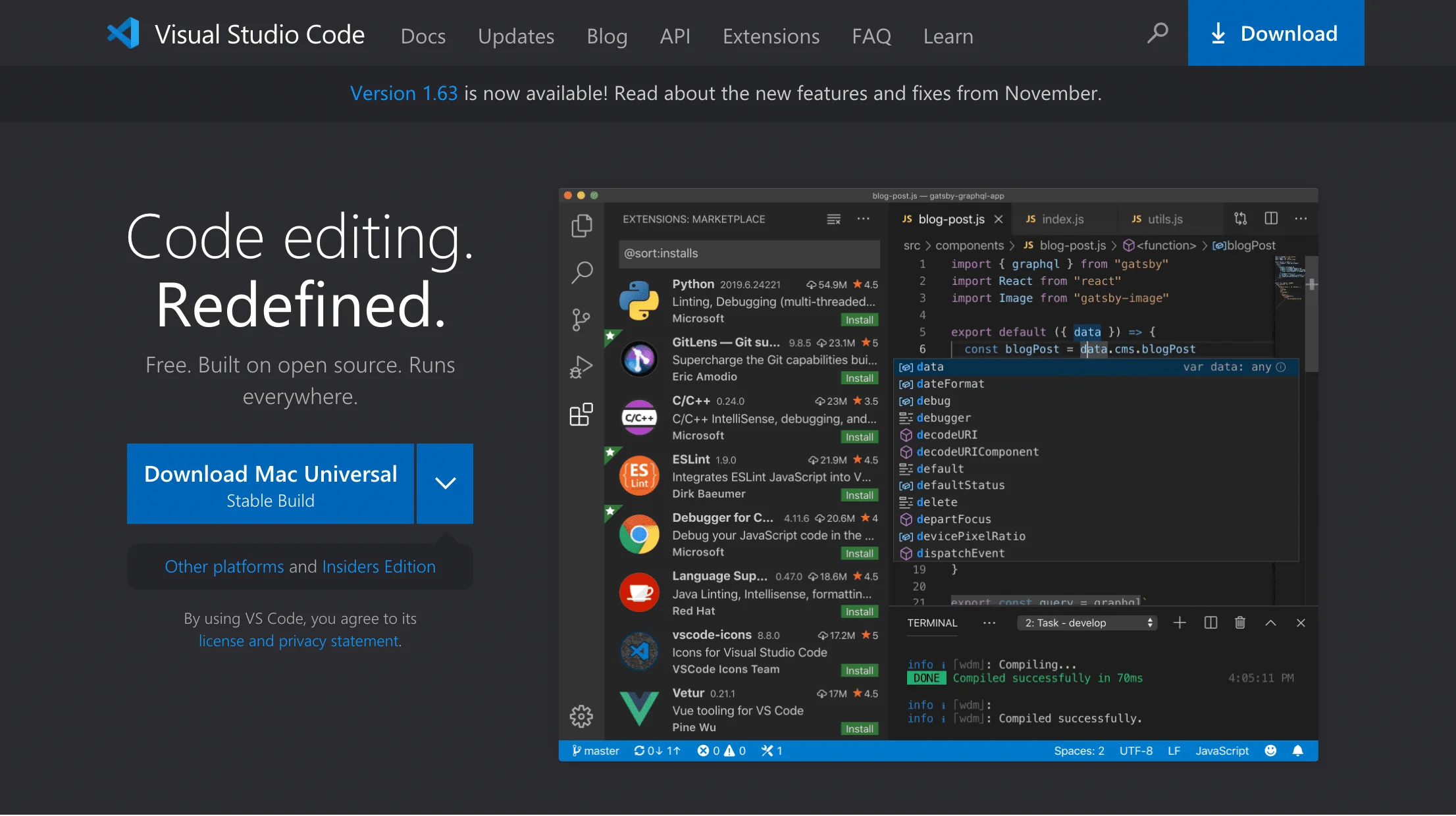1456x816 pixels.
Task: Select the Run and Debug icon
Action: pos(582,367)
